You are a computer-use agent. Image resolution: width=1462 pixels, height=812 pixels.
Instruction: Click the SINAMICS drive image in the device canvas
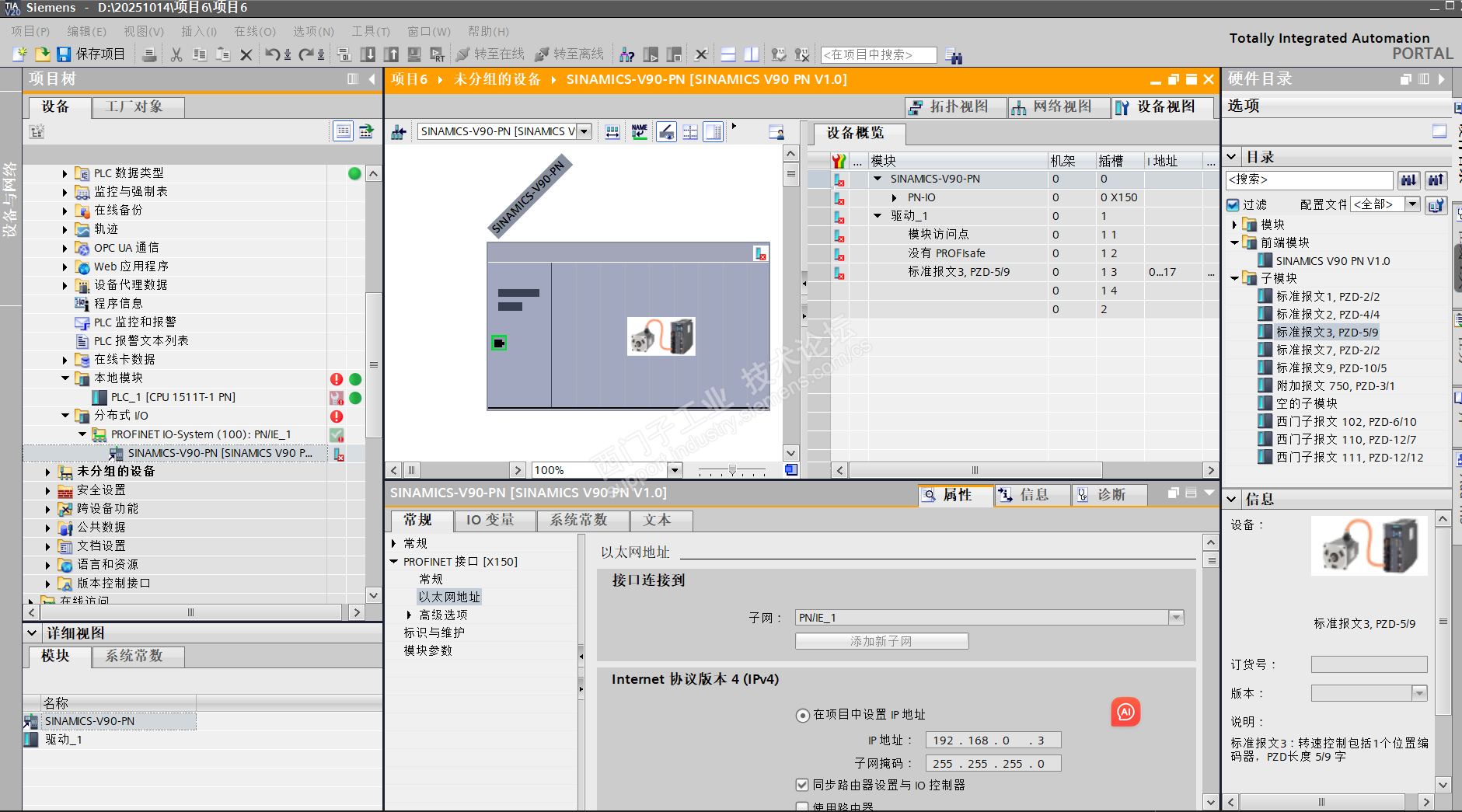pyautogui.click(x=661, y=336)
